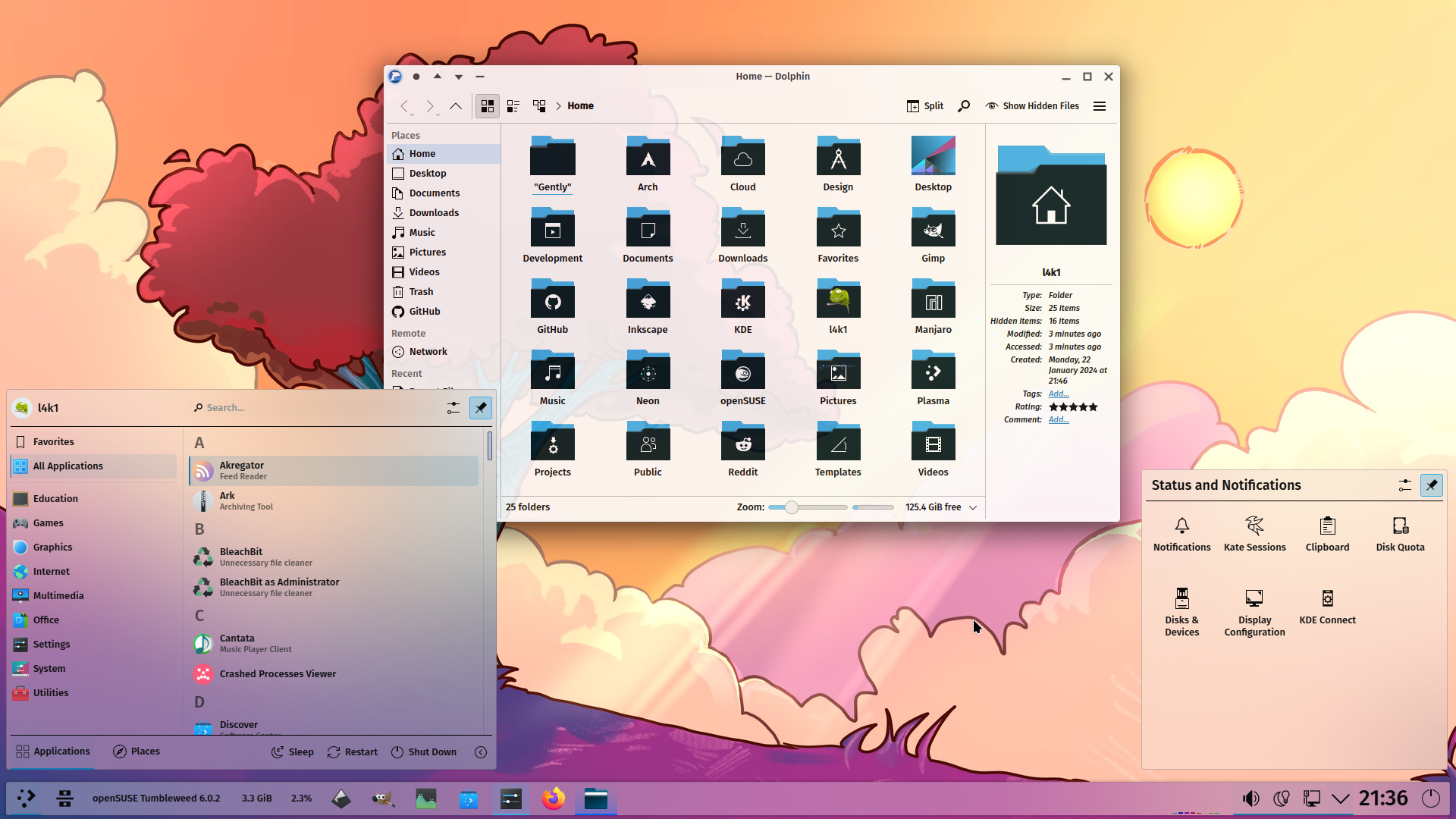Click the volume icon in system tray

pyautogui.click(x=1250, y=799)
